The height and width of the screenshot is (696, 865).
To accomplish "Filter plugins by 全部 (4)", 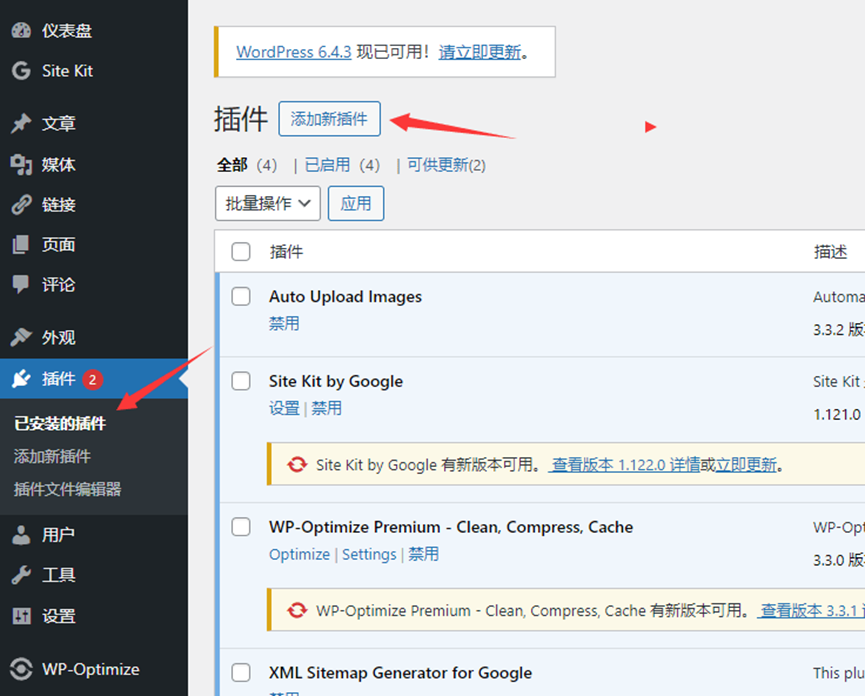I will [x=247, y=165].
